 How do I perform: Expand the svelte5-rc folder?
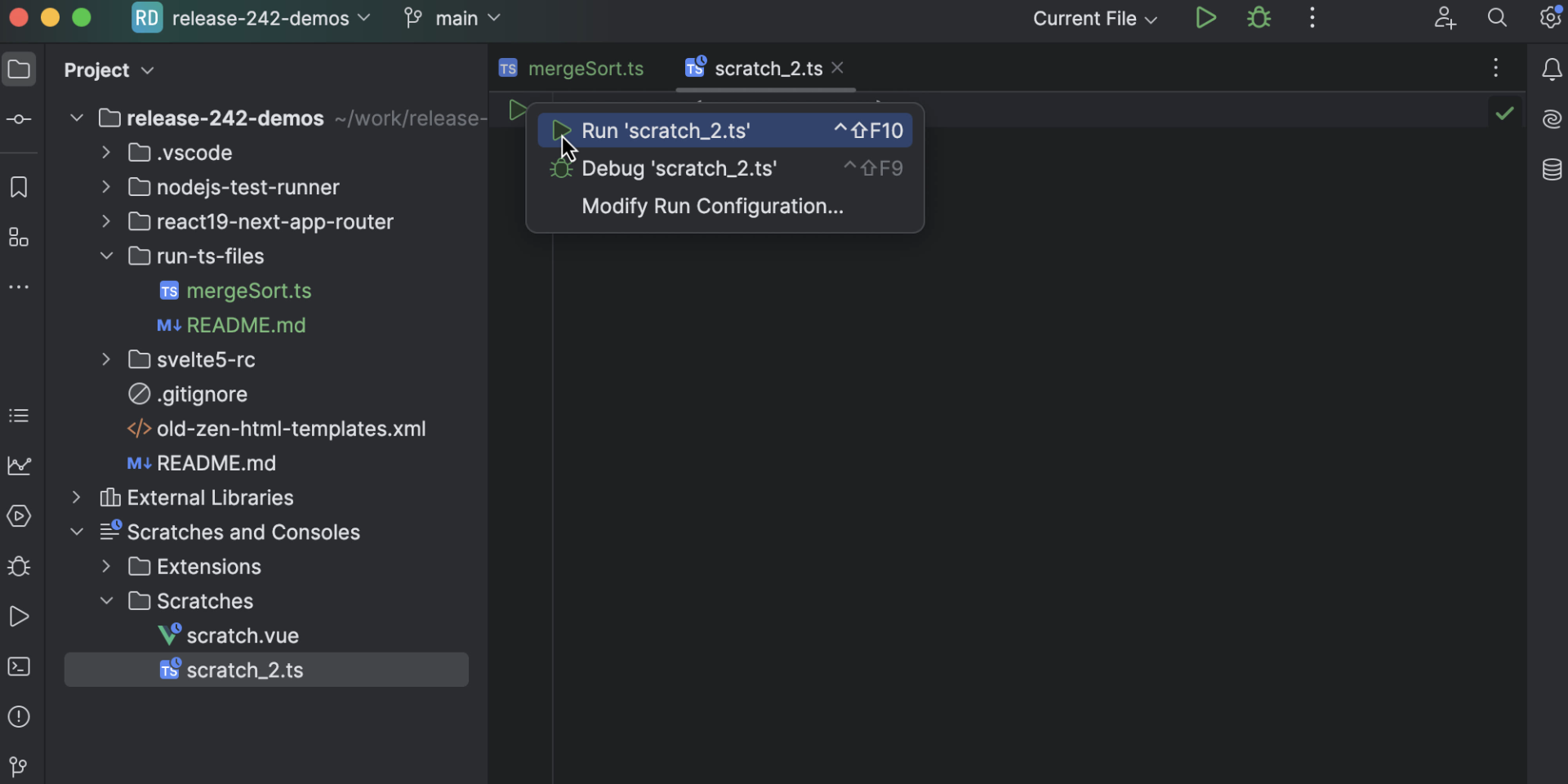click(x=106, y=359)
